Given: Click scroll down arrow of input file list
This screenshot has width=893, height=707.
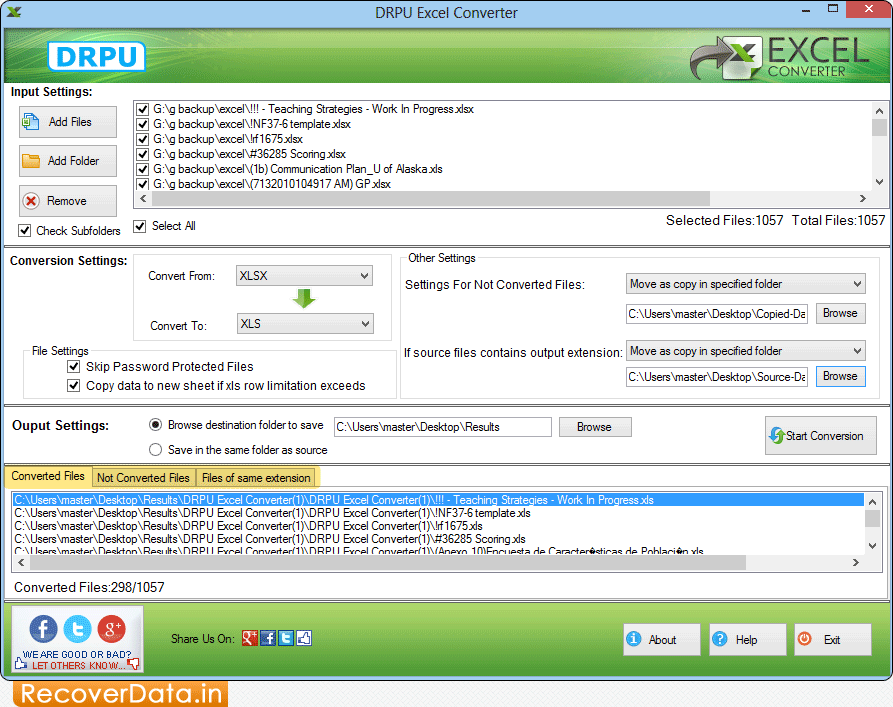Looking at the screenshot, I should 879,182.
